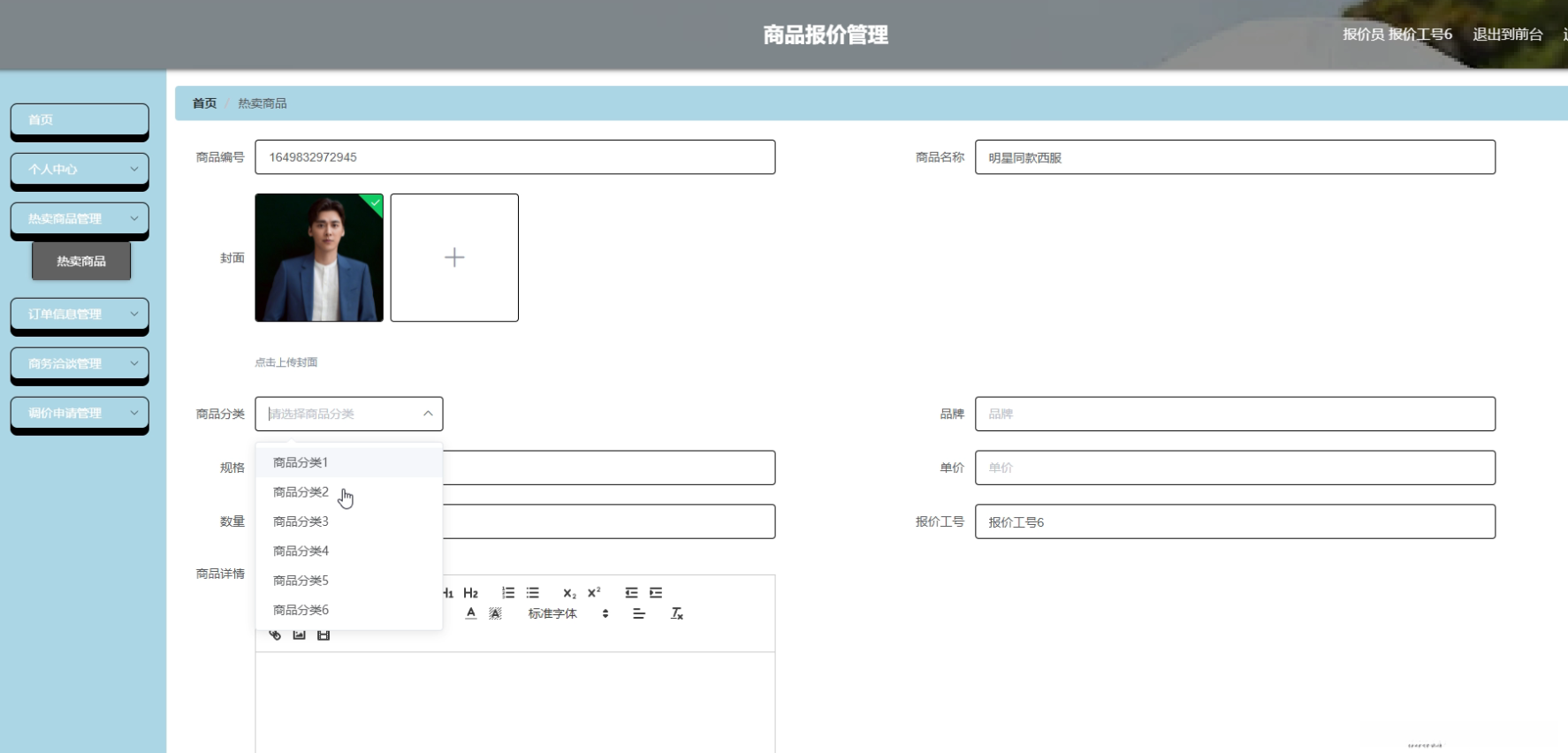Click 热卖商品 breadcrumb text
The image size is (1568, 753).
(263, 103)
